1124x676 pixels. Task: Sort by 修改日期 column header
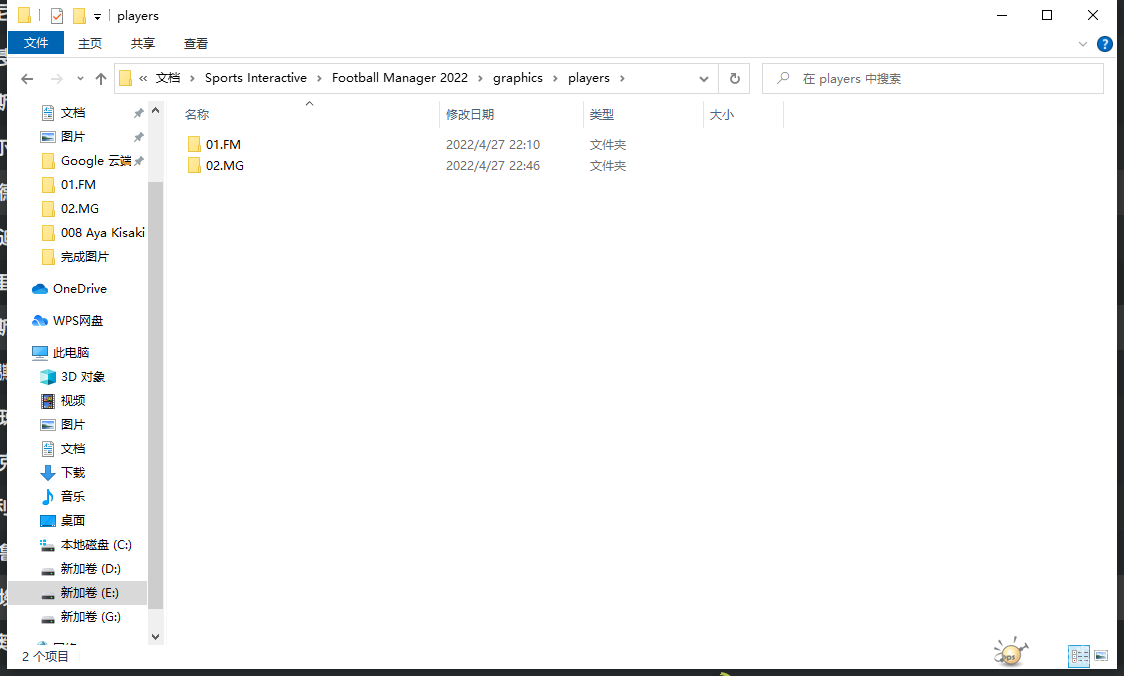pos(470,115)
